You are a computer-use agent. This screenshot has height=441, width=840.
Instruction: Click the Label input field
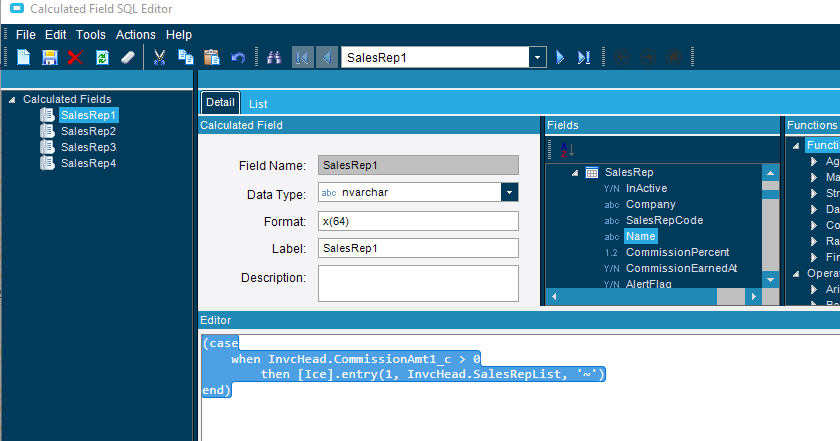418,248
